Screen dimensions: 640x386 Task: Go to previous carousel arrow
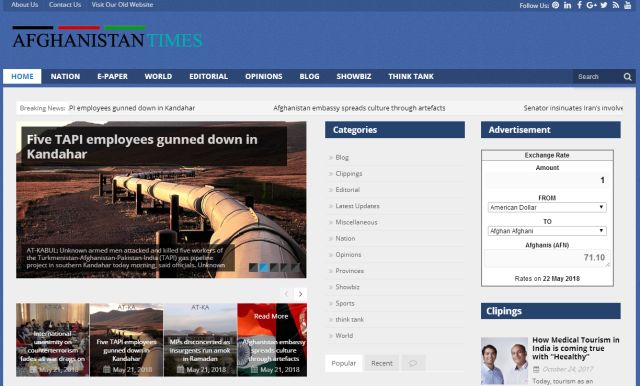(x=286, y=294)
